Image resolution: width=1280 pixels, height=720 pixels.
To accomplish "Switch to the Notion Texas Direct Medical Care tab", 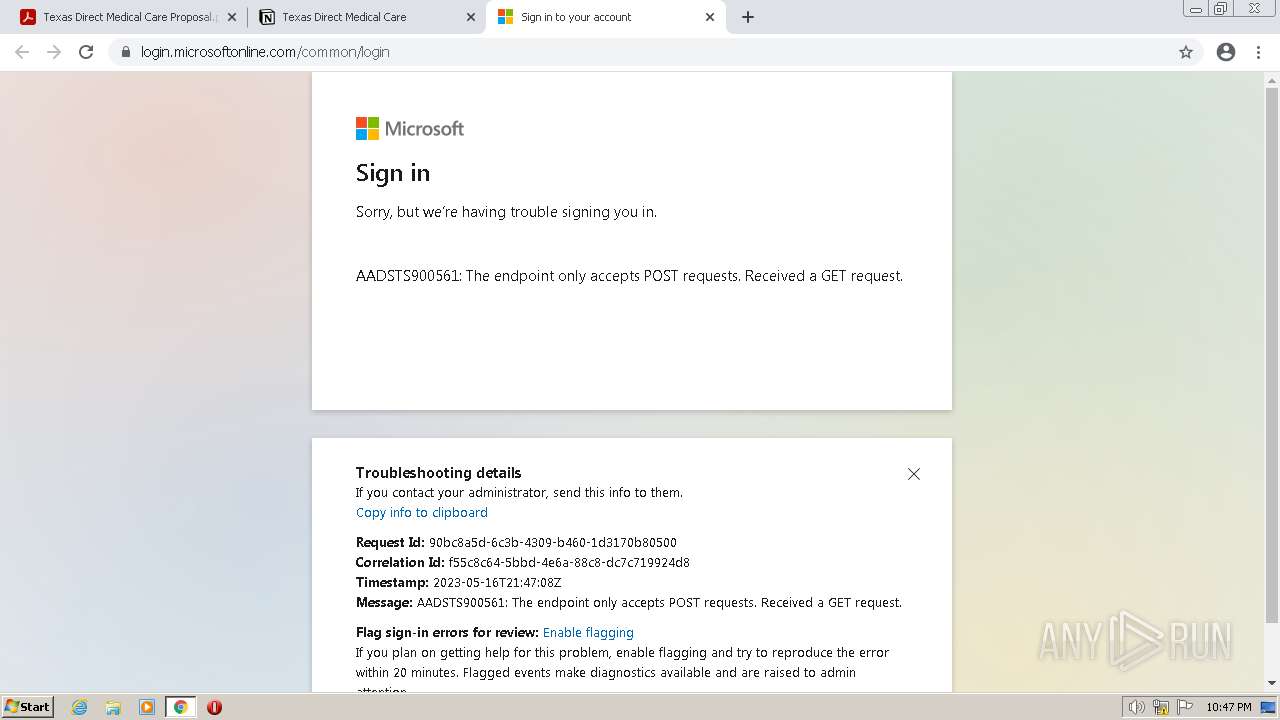I will click(x=365, y=17).
